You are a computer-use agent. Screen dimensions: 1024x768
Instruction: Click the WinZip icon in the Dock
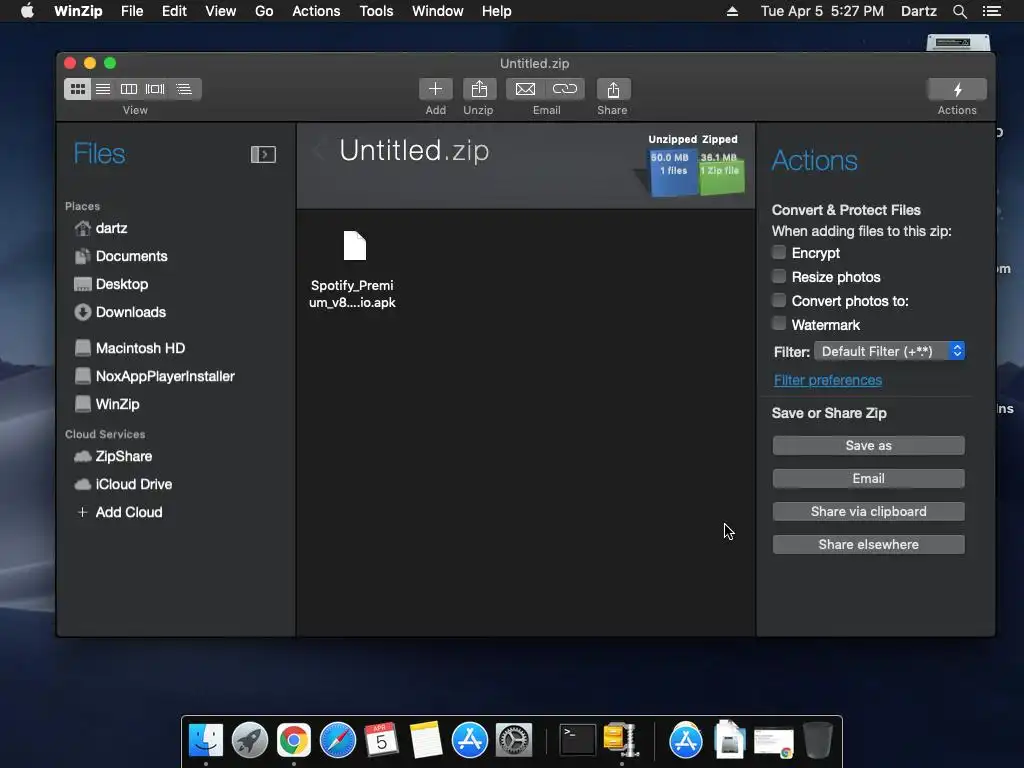click(621, 740)
